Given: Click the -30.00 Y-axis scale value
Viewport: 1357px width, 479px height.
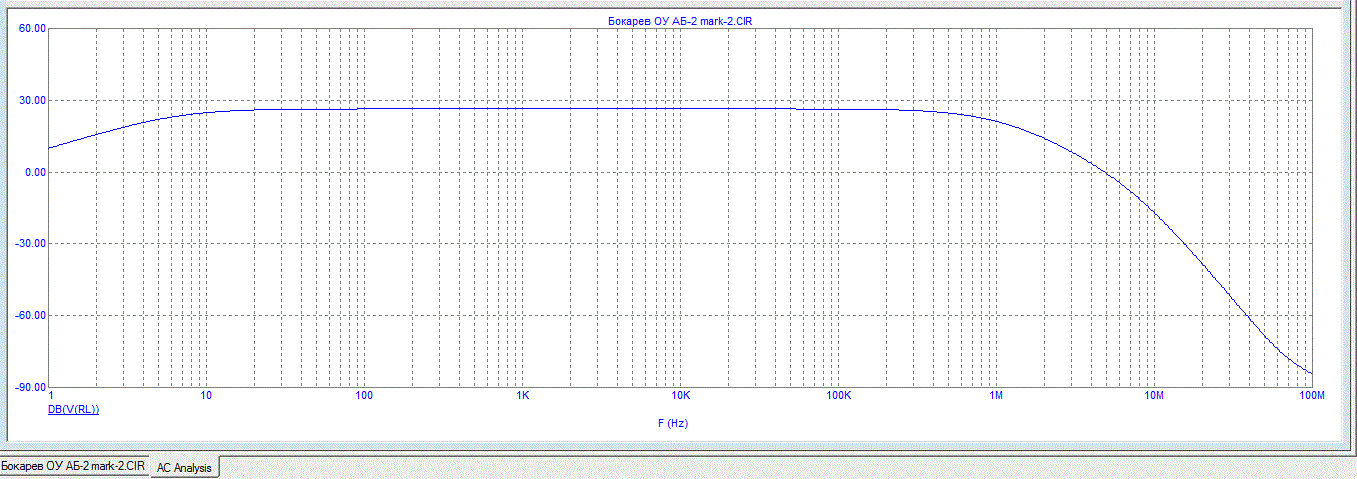Looking at the screenshot, I should pos(31,243).
